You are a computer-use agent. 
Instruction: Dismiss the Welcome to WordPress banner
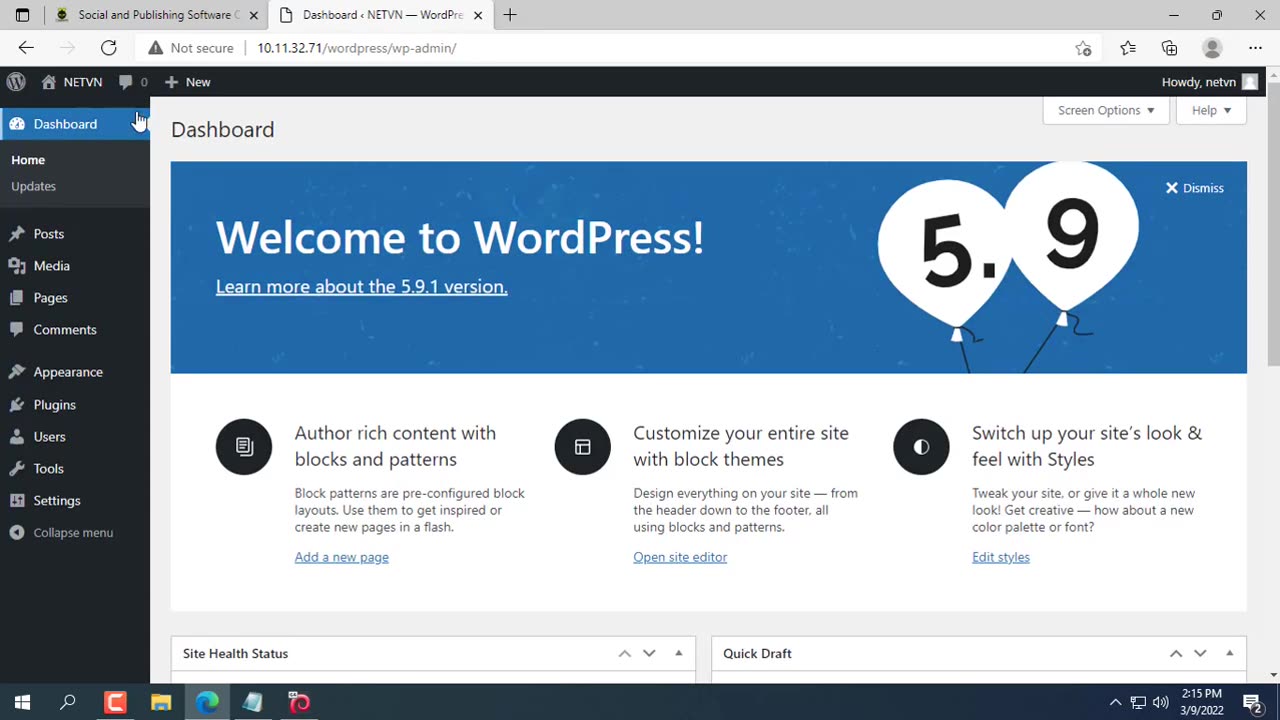[x=1195, y=188]
